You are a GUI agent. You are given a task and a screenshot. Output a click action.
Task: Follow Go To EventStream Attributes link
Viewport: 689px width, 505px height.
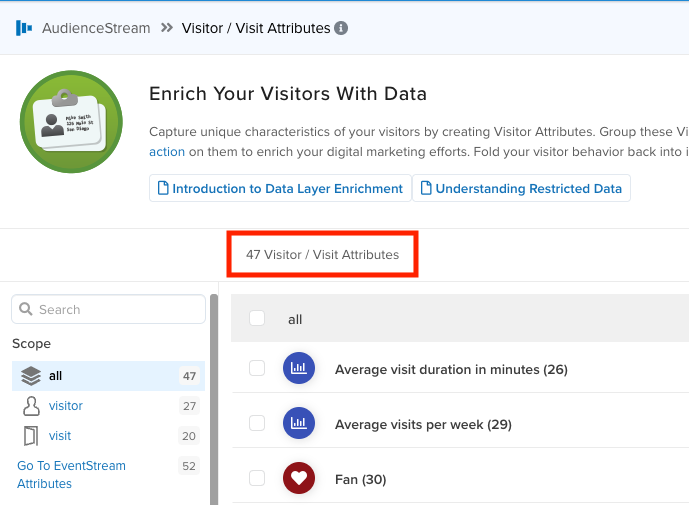71,474
